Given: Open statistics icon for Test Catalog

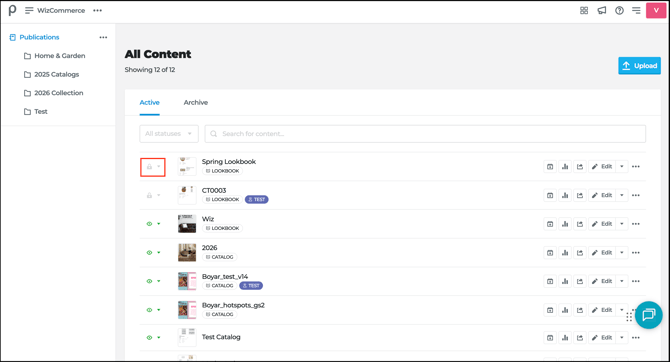Looking at the screenshot, I should [565, 338].
